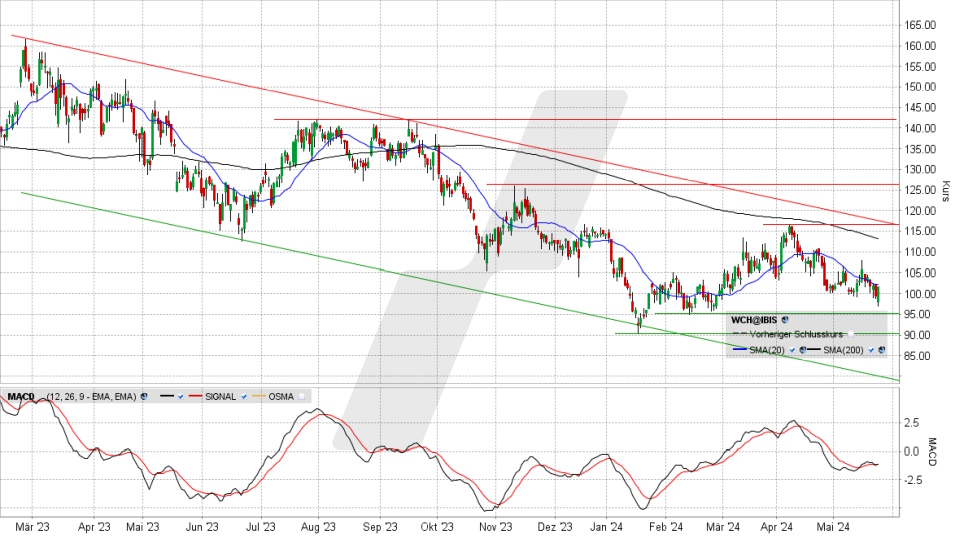Click the SMA(200) legend label
The height and width of the screenshot is (540, 960).
tap(843, 350)
